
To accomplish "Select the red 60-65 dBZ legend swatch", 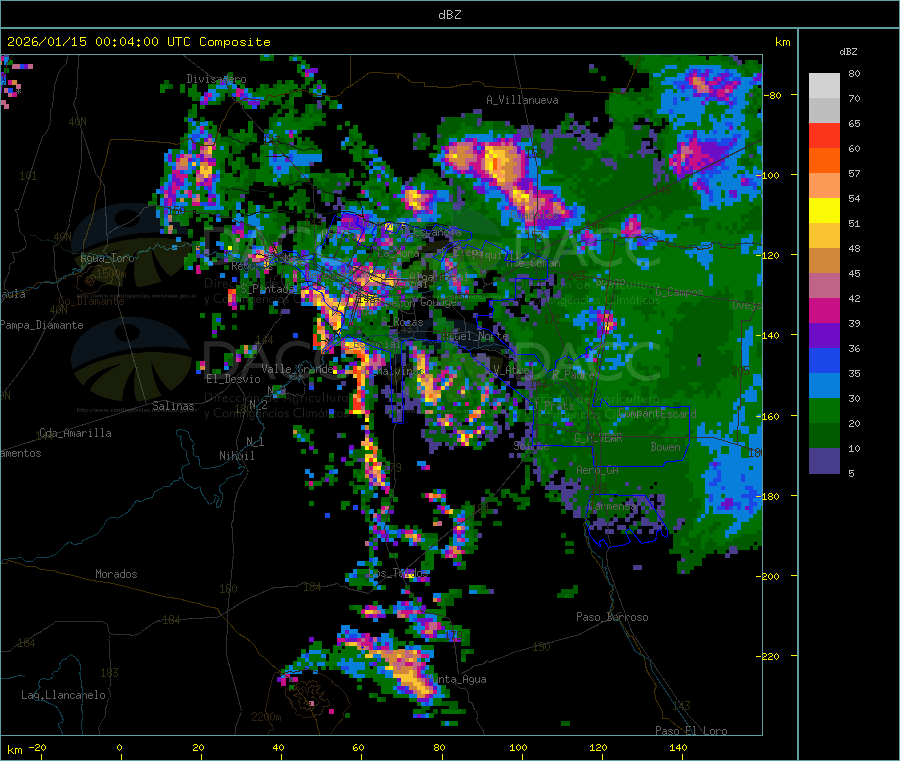I will coord(824,135).
